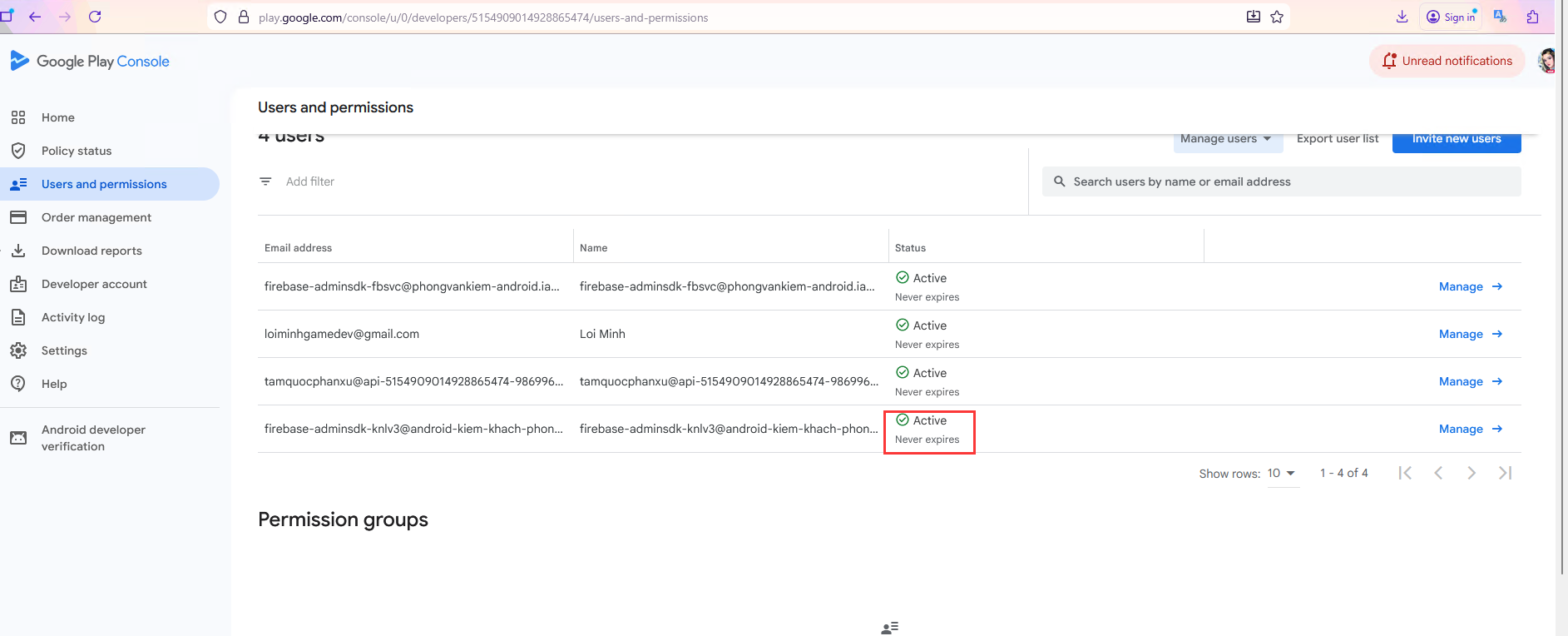
Task: Click the search magnifier icon
Action: tap(1060, 181)
